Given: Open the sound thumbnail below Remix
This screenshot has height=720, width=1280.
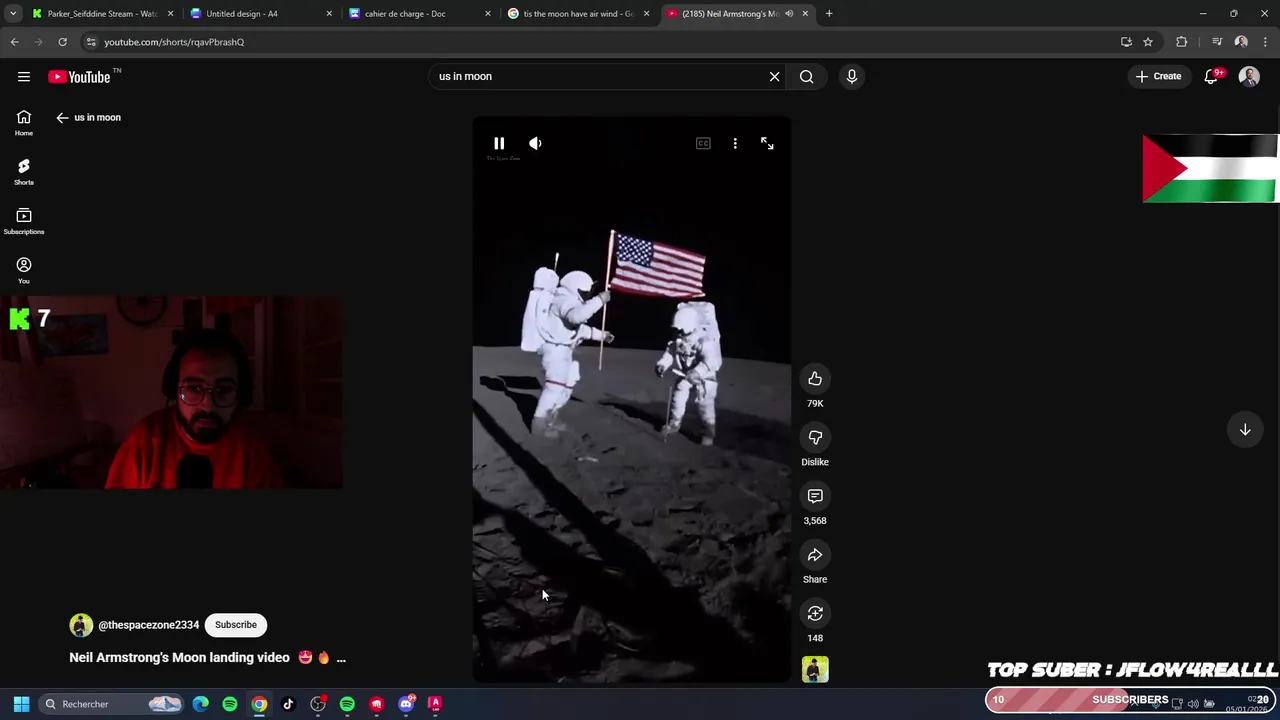Looking at the screenshot, I should [815, 669].
